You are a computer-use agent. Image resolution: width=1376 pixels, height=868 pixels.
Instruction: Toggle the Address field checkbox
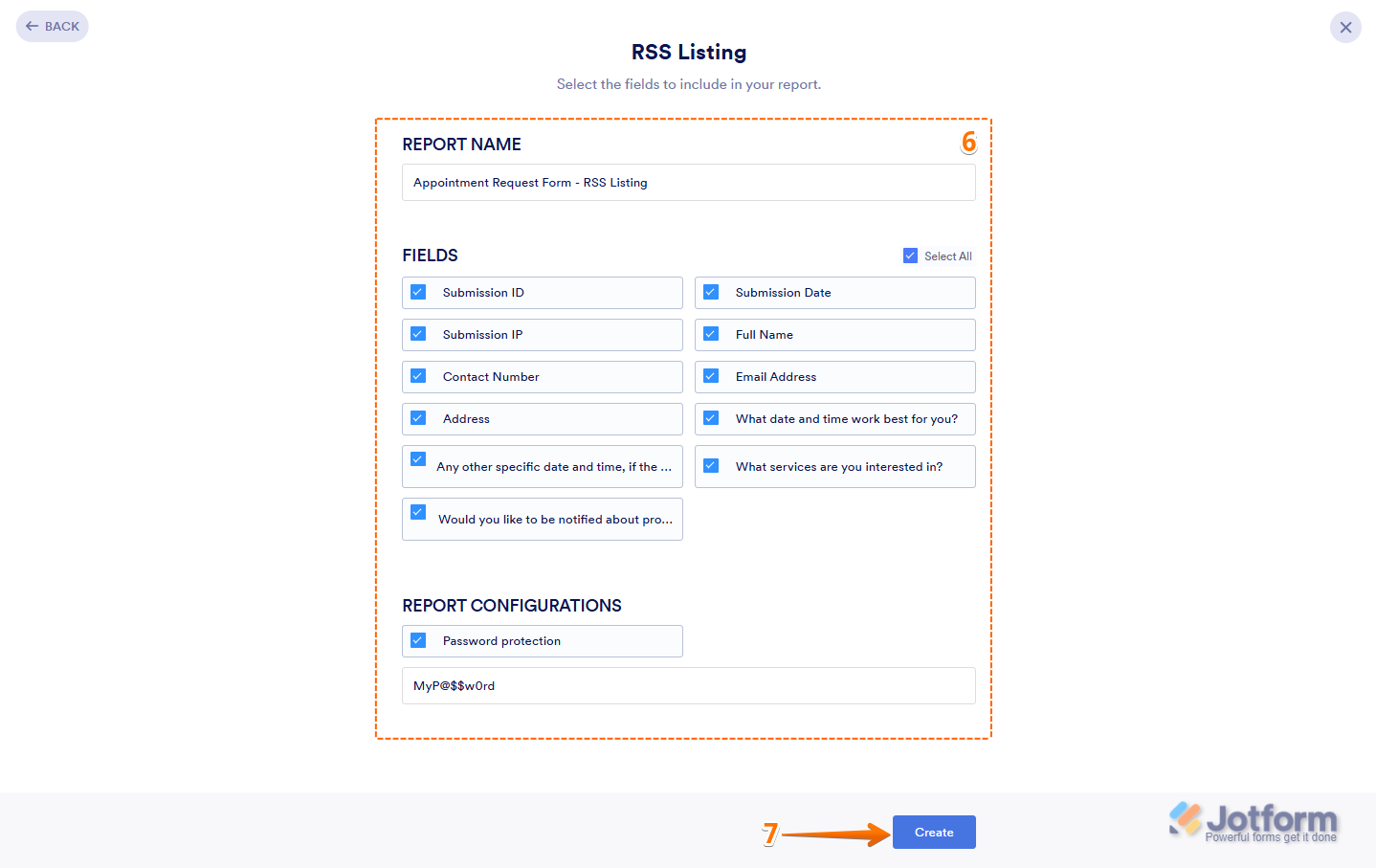[x=418, y=418]
